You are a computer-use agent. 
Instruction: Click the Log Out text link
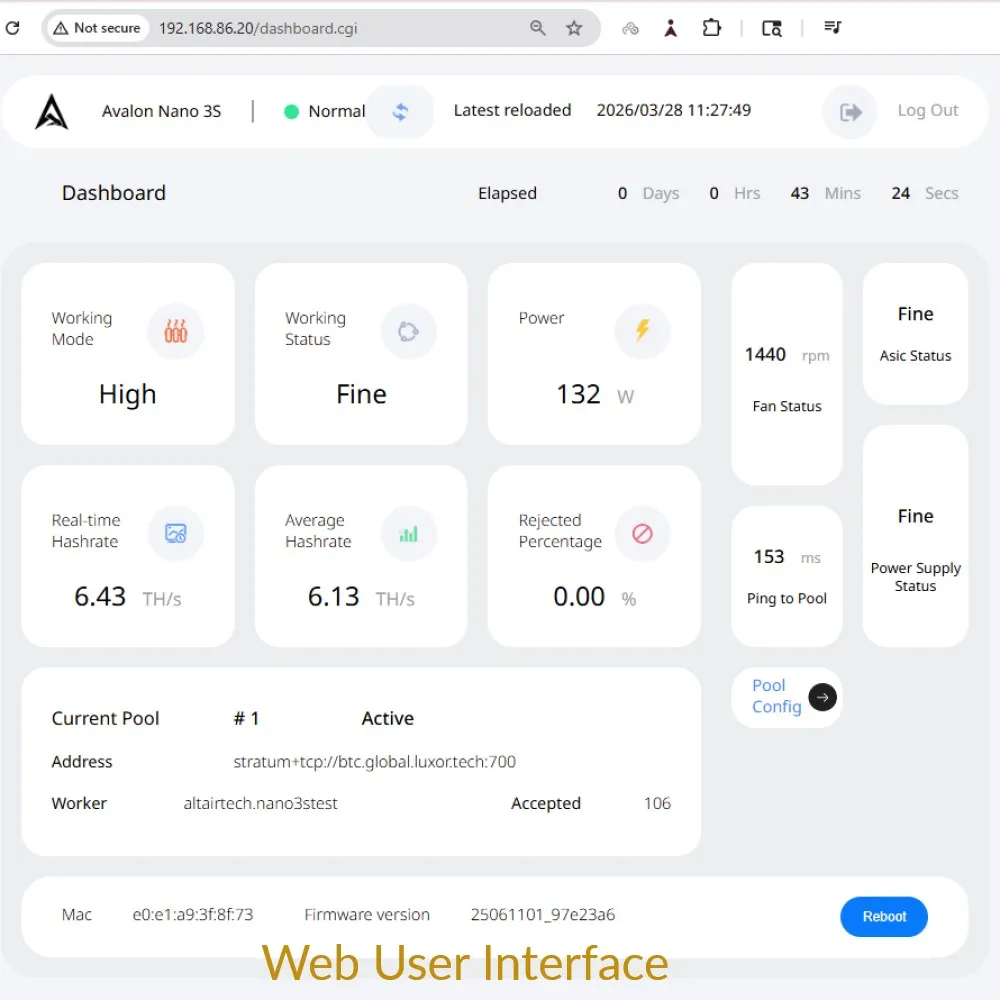pos(927,110)
